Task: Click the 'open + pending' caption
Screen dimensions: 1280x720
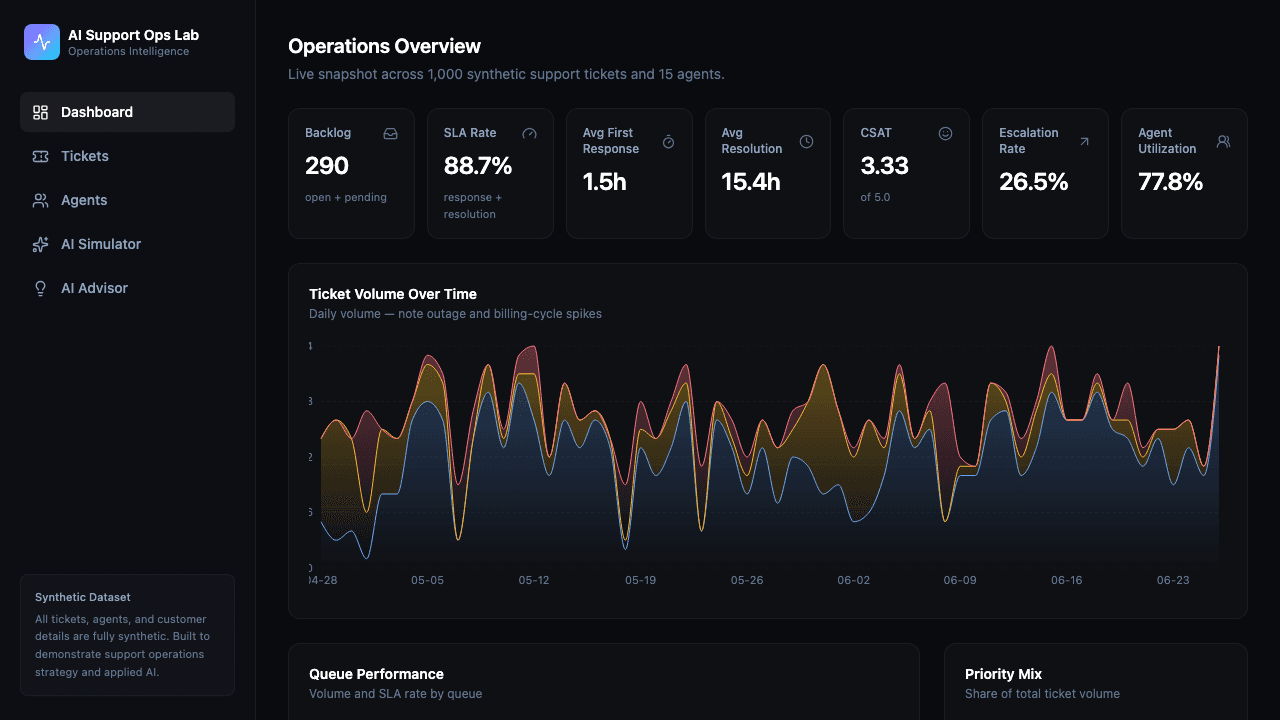Action: [346, 197]
